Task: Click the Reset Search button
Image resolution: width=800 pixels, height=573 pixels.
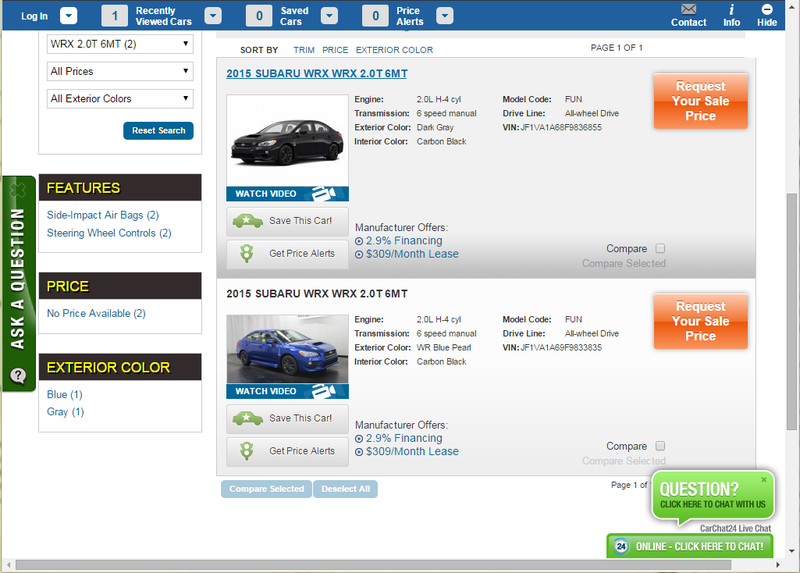Action: click(x=158, y=131)
